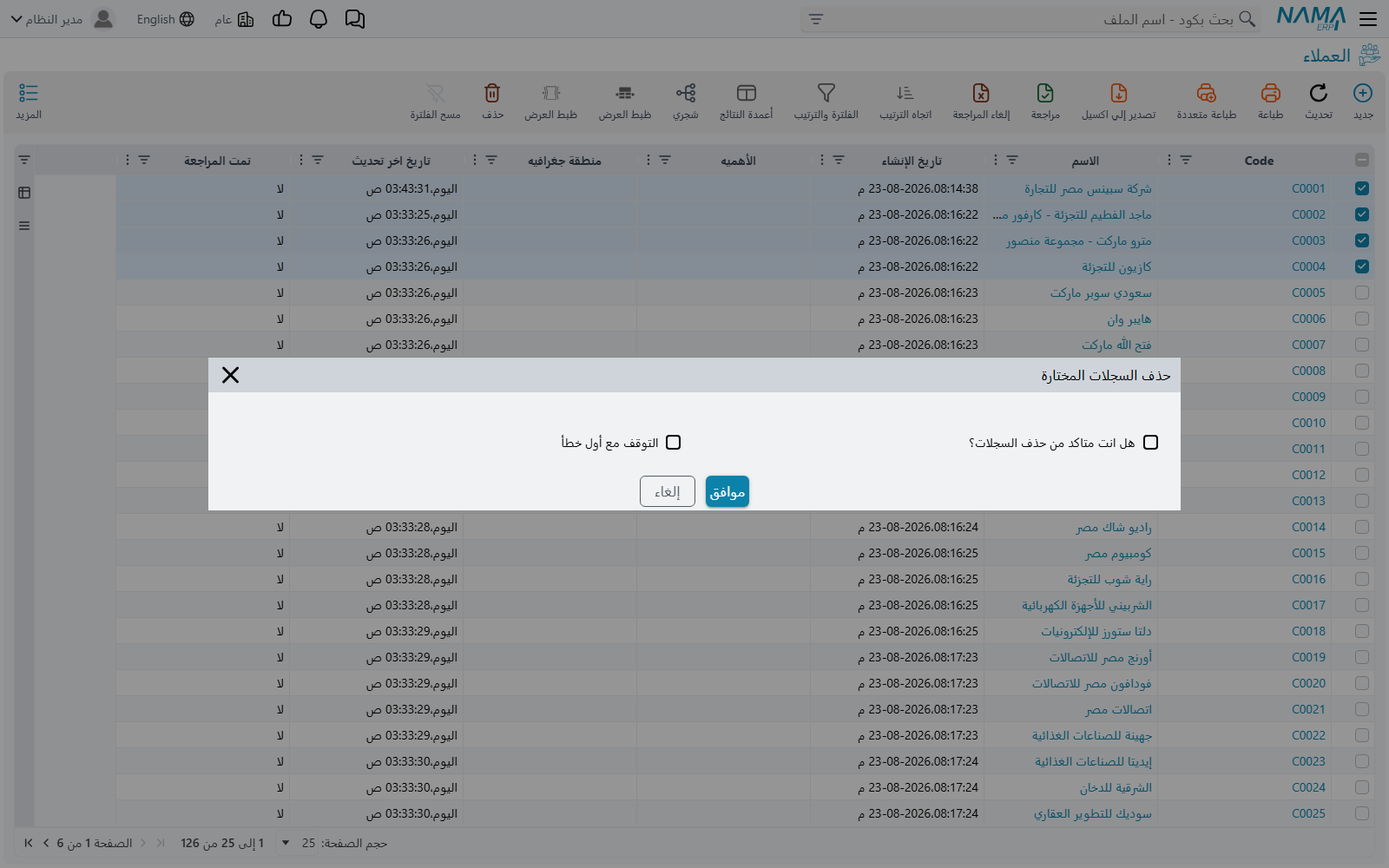Open تاريخ الإنشاء column filter menu

[839, 160]
